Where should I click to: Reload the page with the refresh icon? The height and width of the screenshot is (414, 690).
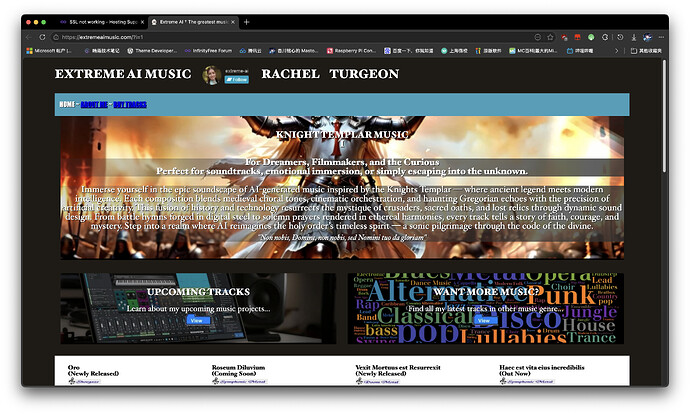point(42,37)
